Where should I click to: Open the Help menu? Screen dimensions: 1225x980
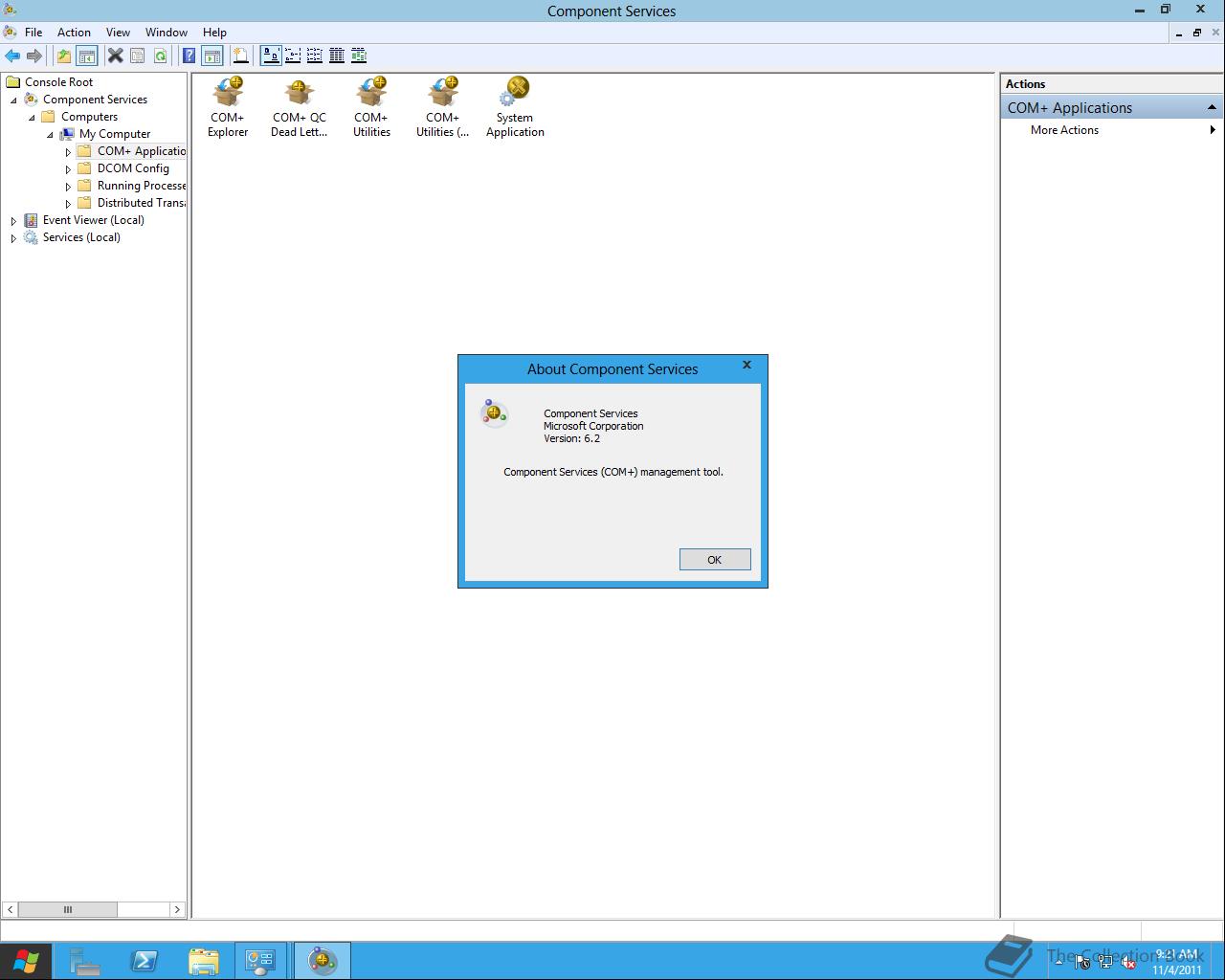point(214,32)
